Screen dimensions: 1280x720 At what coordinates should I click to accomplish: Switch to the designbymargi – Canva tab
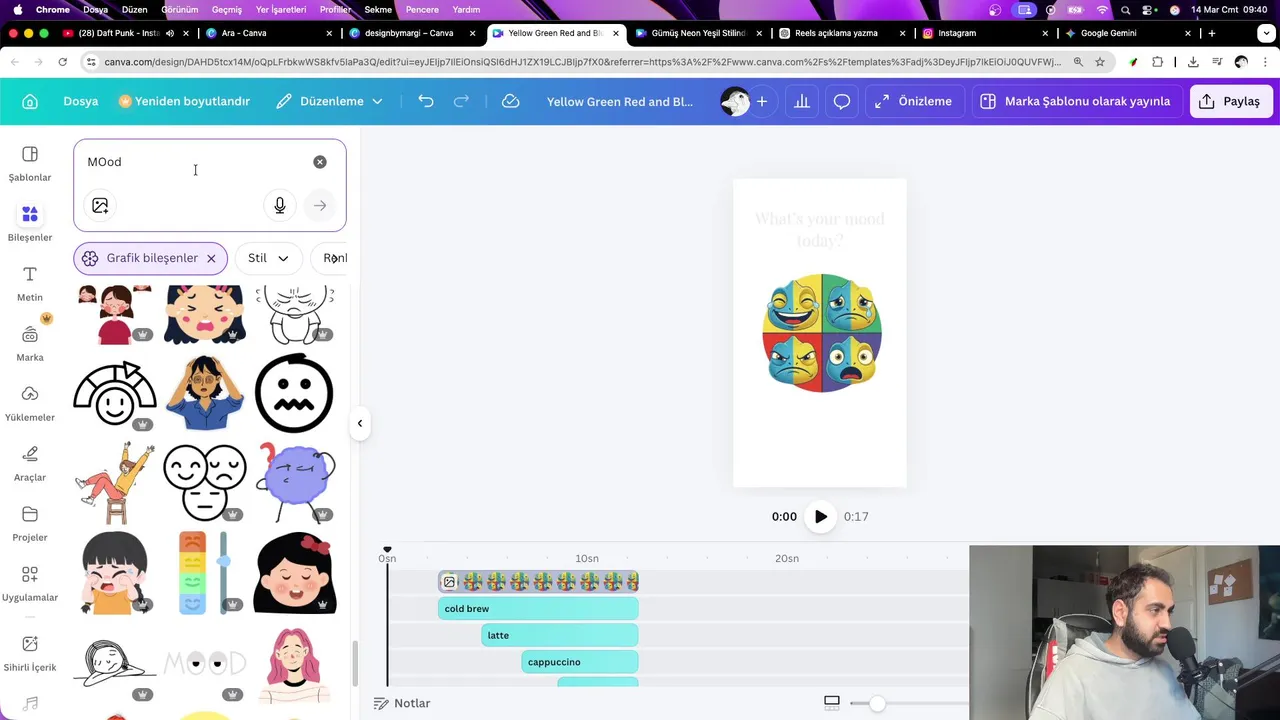412,33
